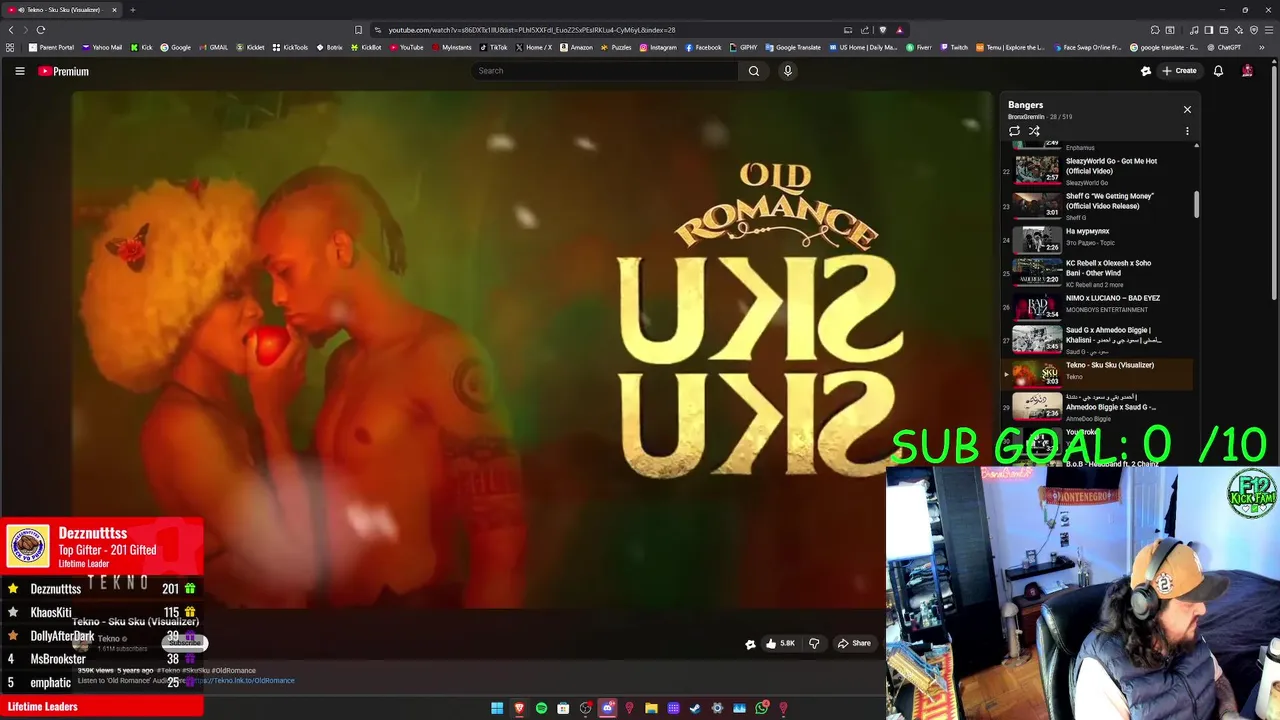Open Twitch bookmark
The image size is (1280, 720).
pos(954,47)
